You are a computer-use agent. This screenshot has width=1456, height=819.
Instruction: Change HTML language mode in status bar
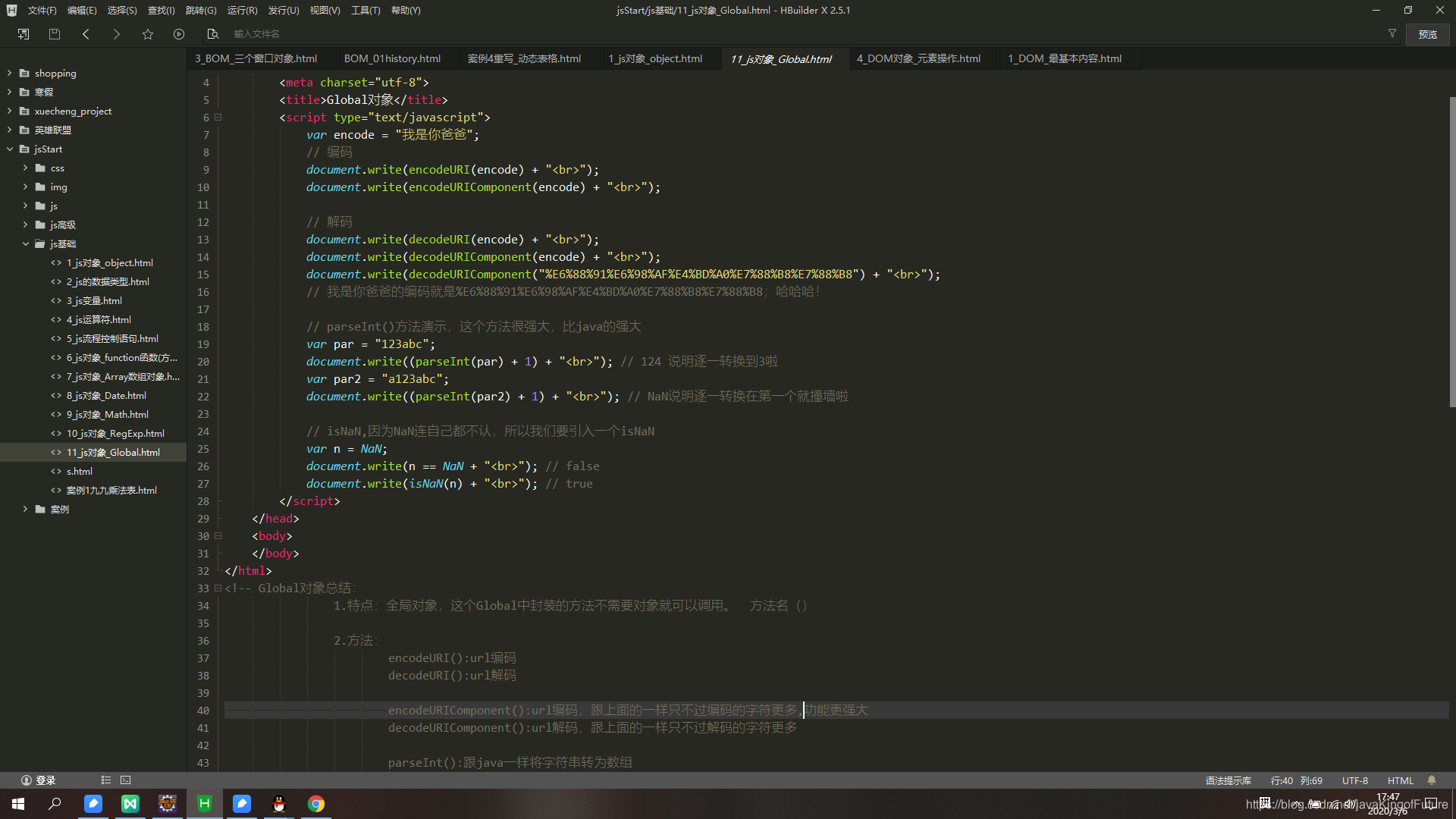point(1400,780)
